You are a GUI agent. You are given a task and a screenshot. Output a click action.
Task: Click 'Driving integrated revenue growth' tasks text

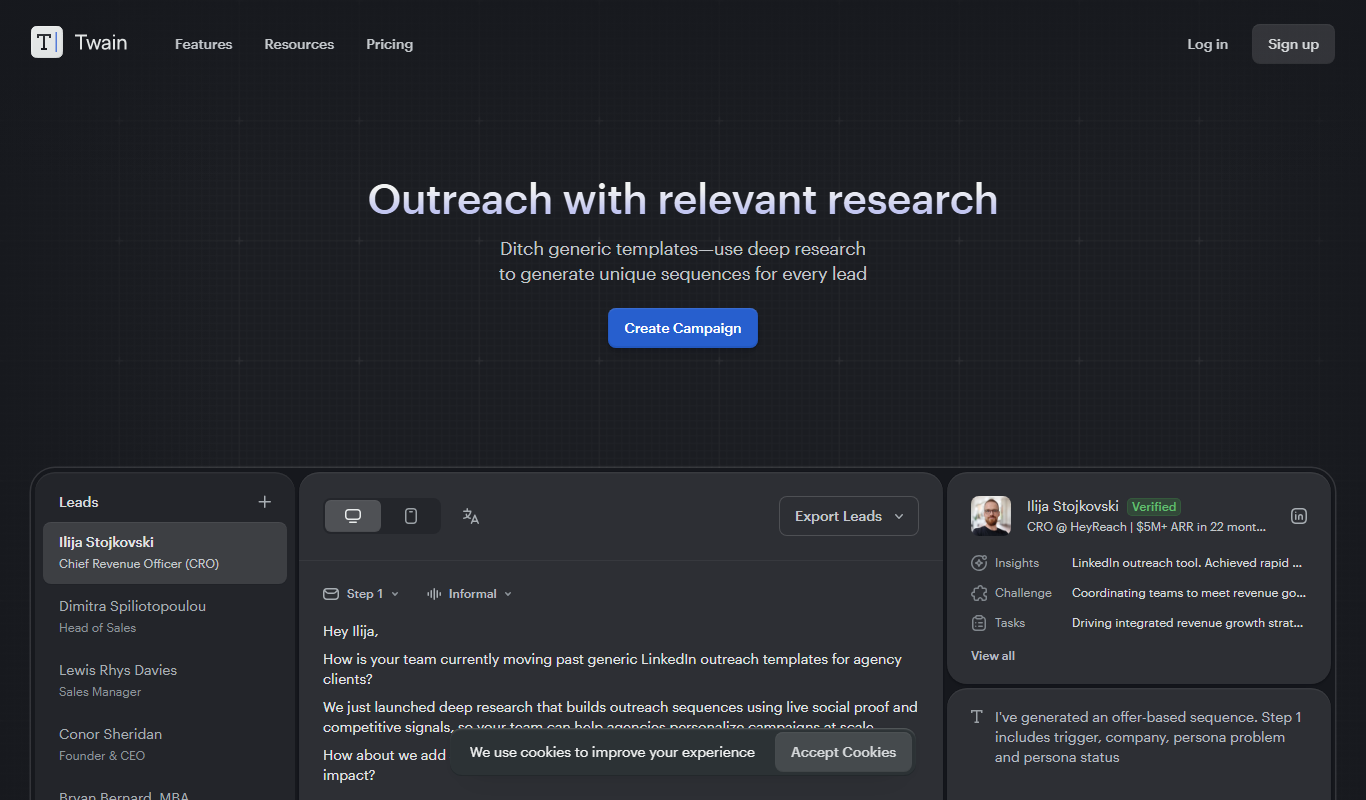click(x=1187, y=623)
